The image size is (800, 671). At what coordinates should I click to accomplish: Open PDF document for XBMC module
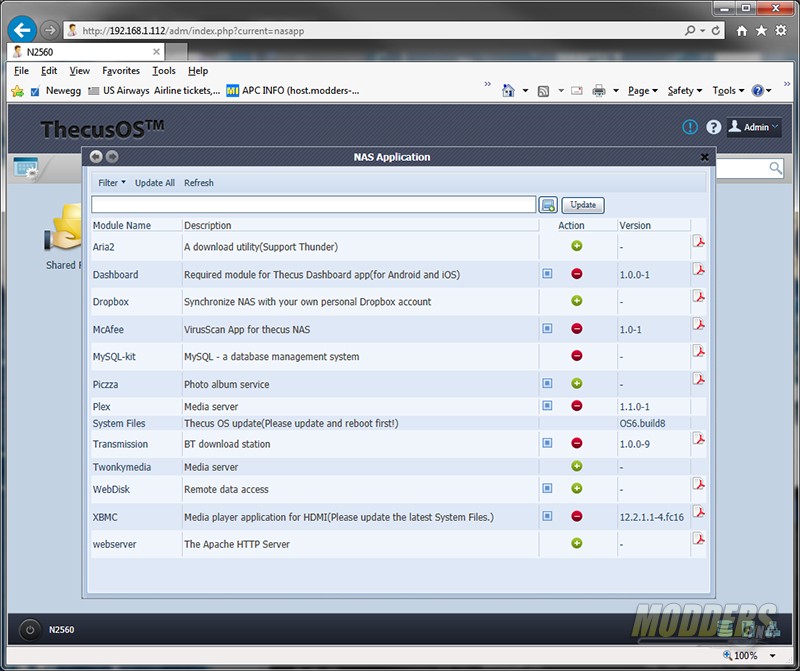[x=698, y=512]
